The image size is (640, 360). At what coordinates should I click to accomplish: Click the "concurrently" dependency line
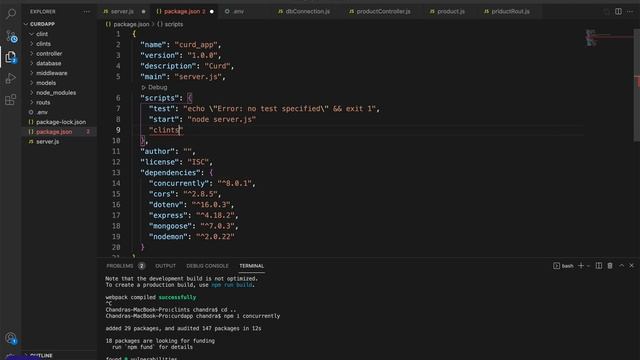coord(202,183)
